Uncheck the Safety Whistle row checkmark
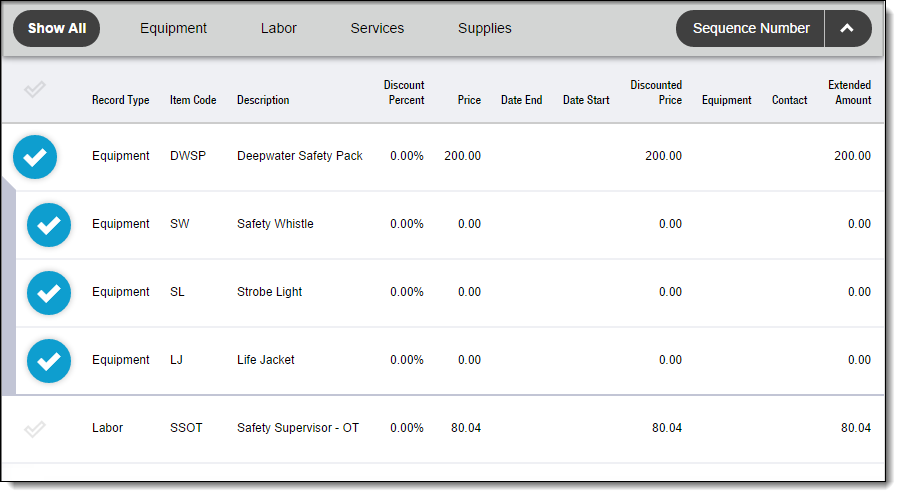Viewport: 901px width, 497px height. tap(49, 225)
